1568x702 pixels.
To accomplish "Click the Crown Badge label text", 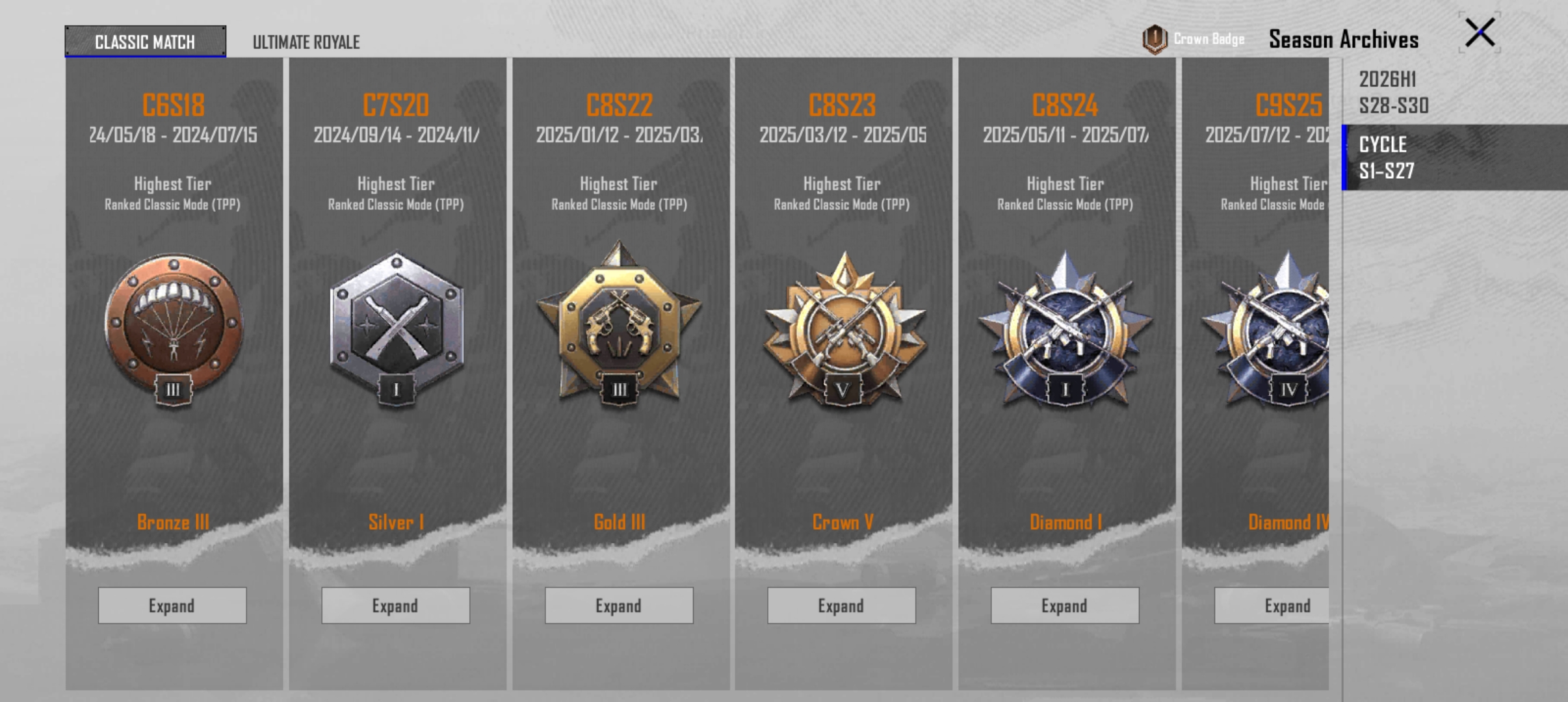I will (1209, 39).
